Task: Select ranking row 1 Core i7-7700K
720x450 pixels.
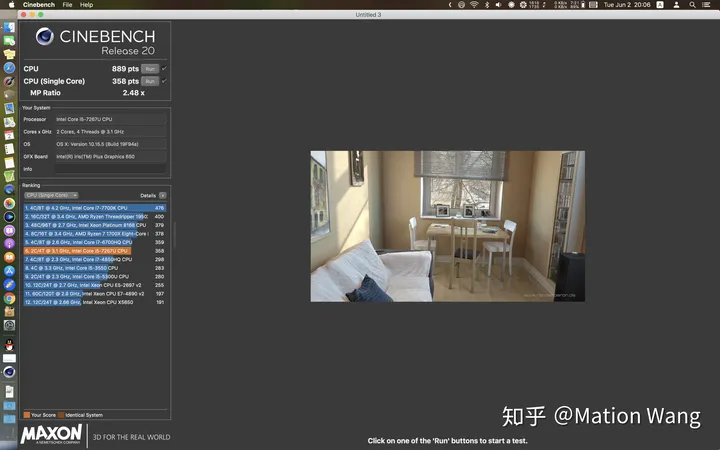Action: pos(95,208)
